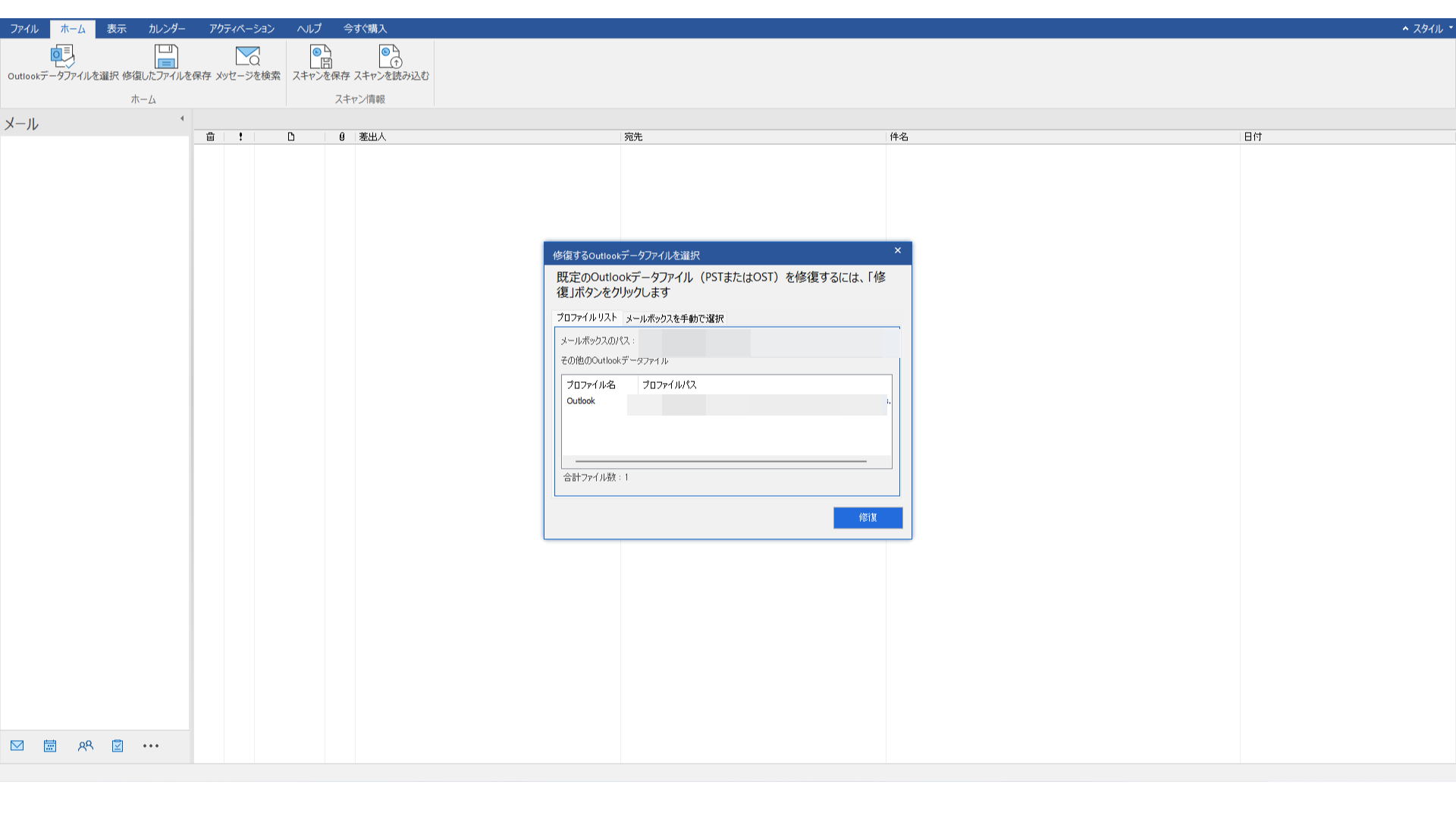Switch to the 表示 ribbon tab

point(116,29)
